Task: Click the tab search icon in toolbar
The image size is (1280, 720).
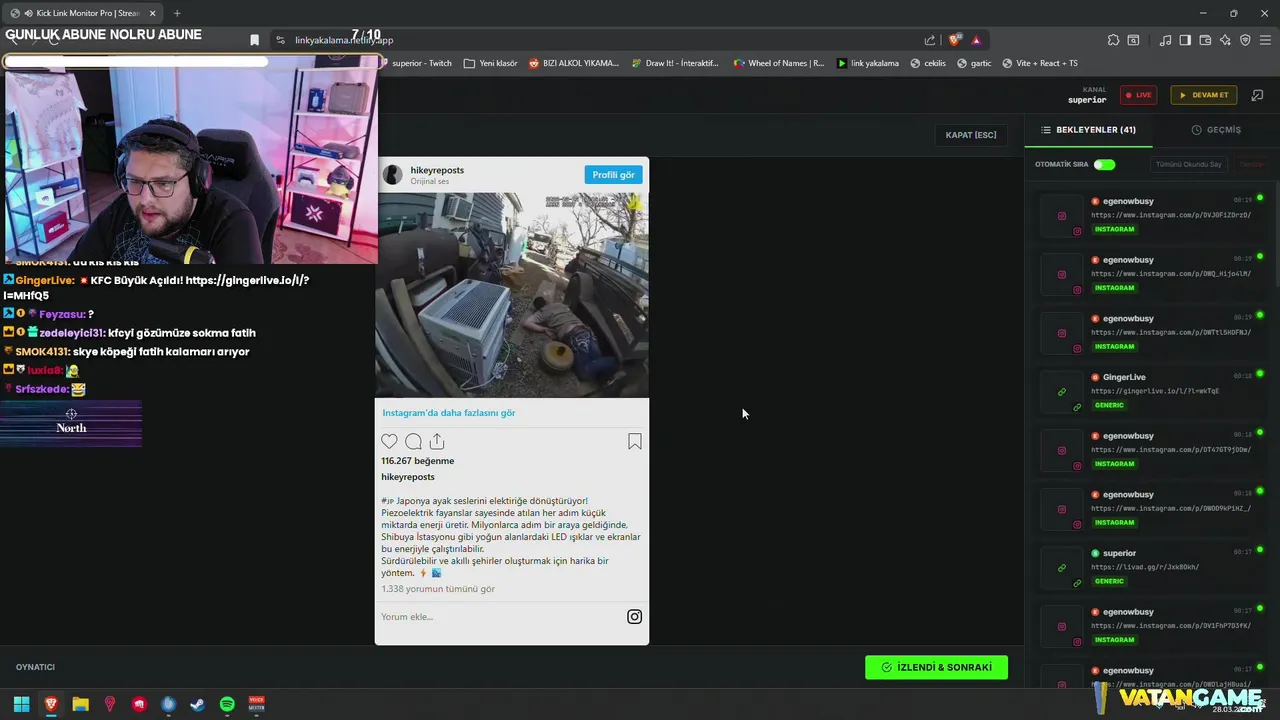Action: (x=1133, y=40)
